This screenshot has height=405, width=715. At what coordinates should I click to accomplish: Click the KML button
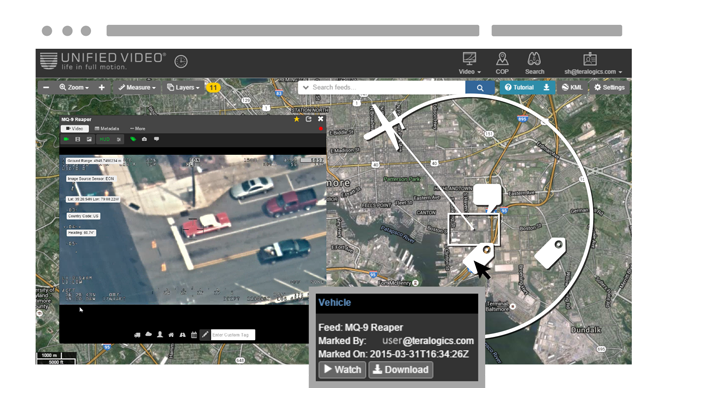click(572, 87)
